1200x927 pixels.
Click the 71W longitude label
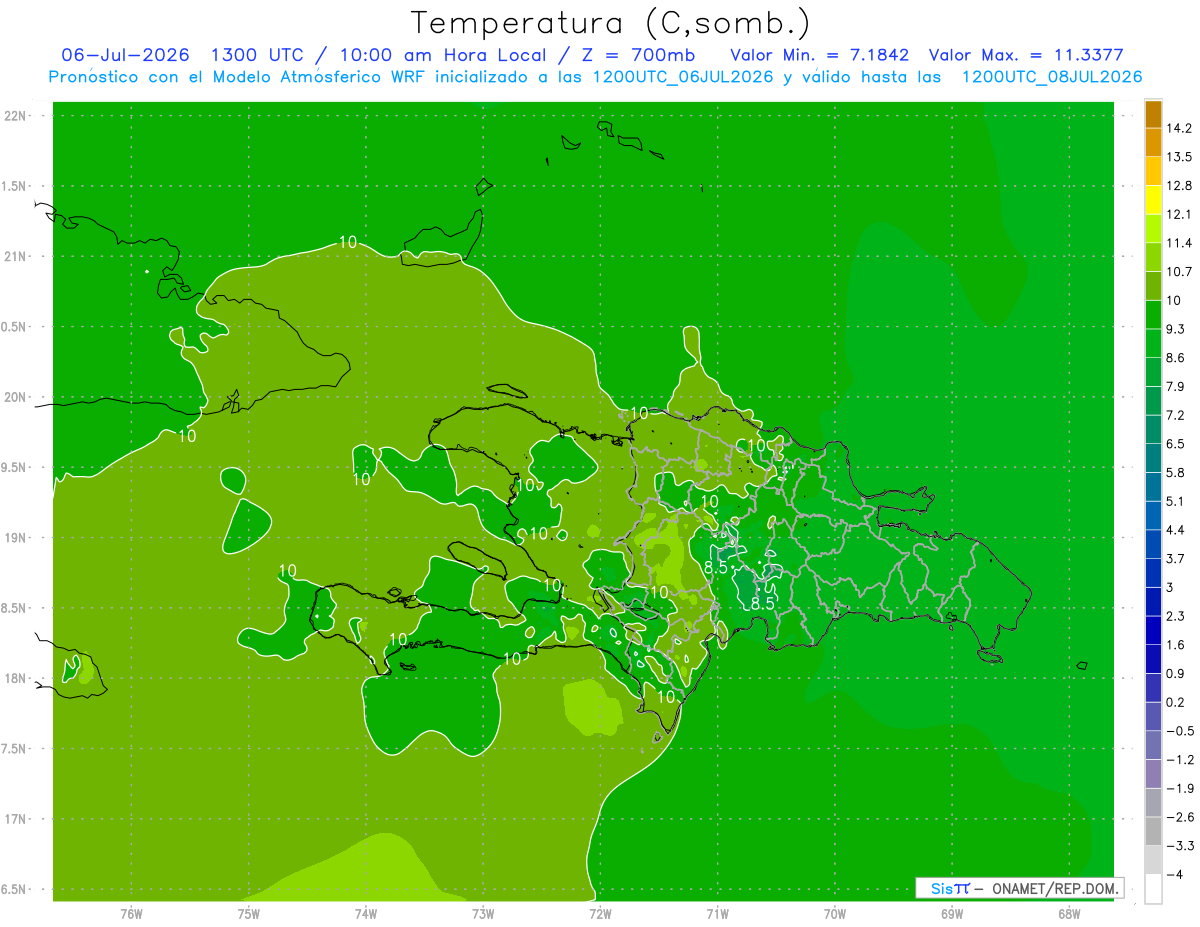coord(717,913)
